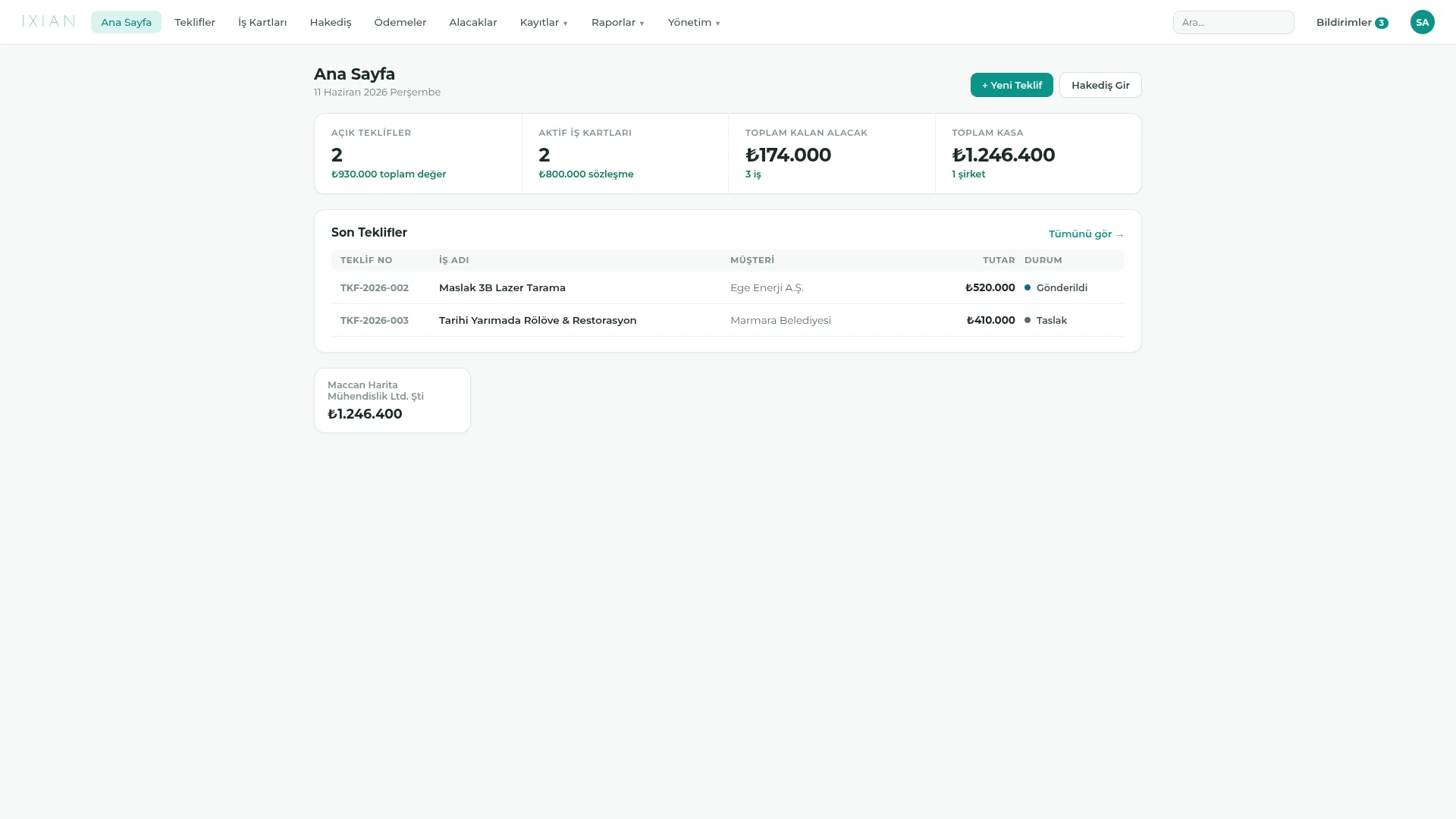Image resolution: width=1456 pixels, height=819 pixels.
Task: Open the Ödemeler page
Action: click(x=400, y=22)
